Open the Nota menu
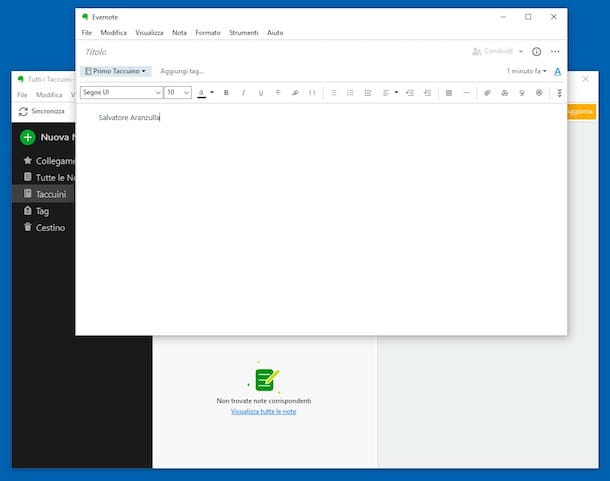The image size is (610, 481). [x=179, y=33]
